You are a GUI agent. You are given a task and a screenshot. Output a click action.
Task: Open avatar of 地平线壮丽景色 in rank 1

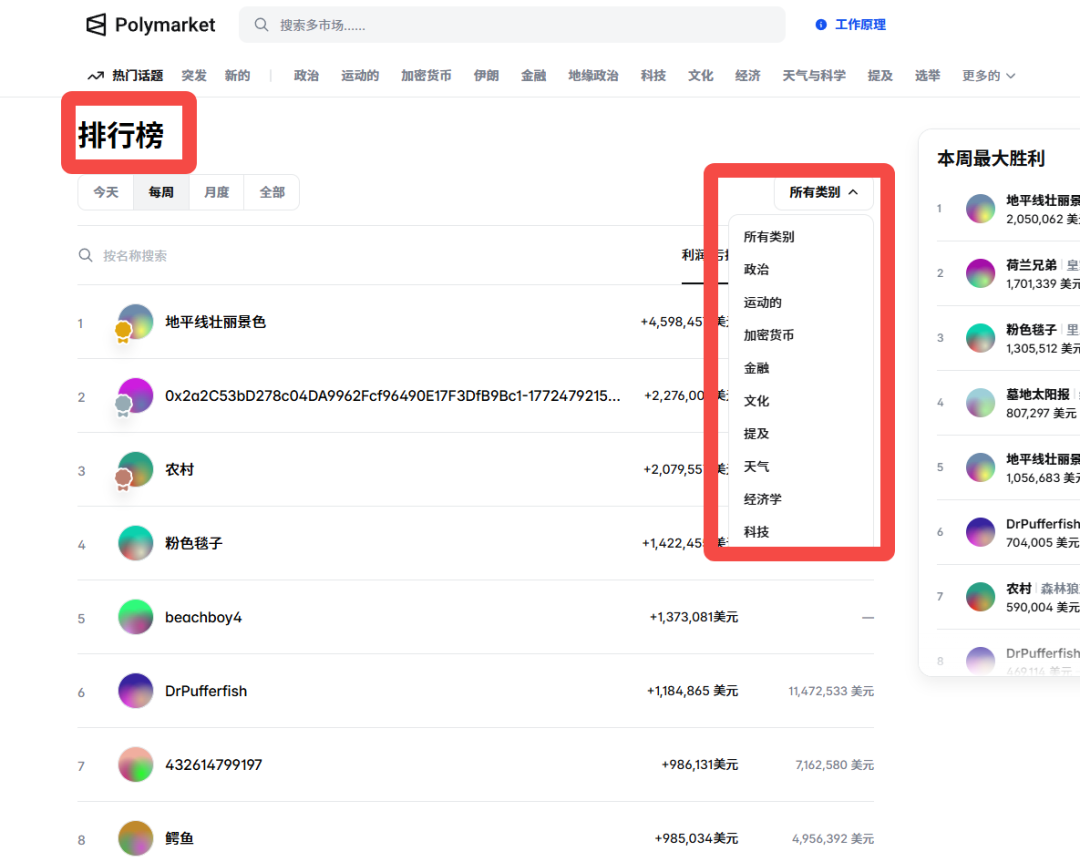point(136,322)
